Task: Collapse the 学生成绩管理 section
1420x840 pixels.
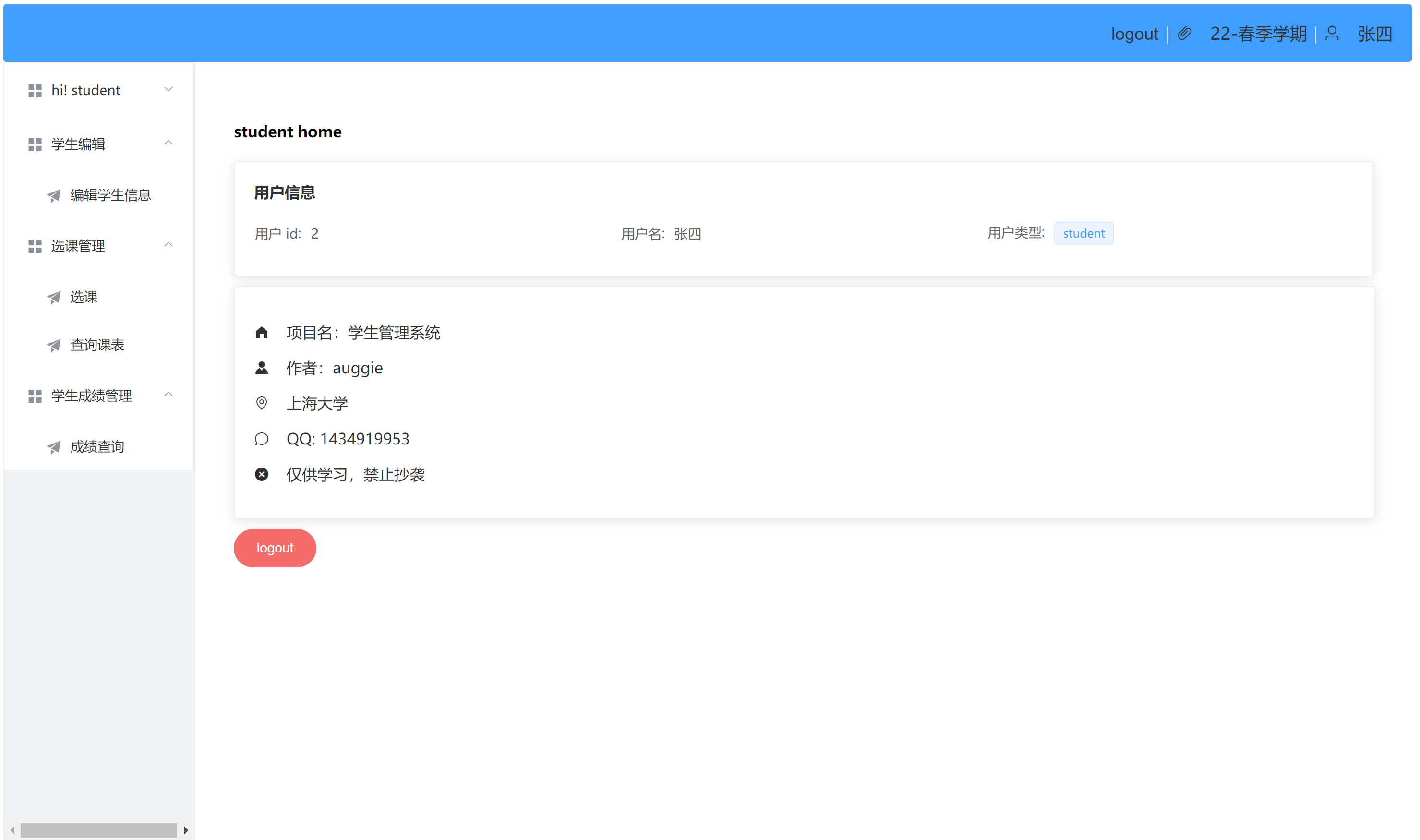Action: [168, 395]
